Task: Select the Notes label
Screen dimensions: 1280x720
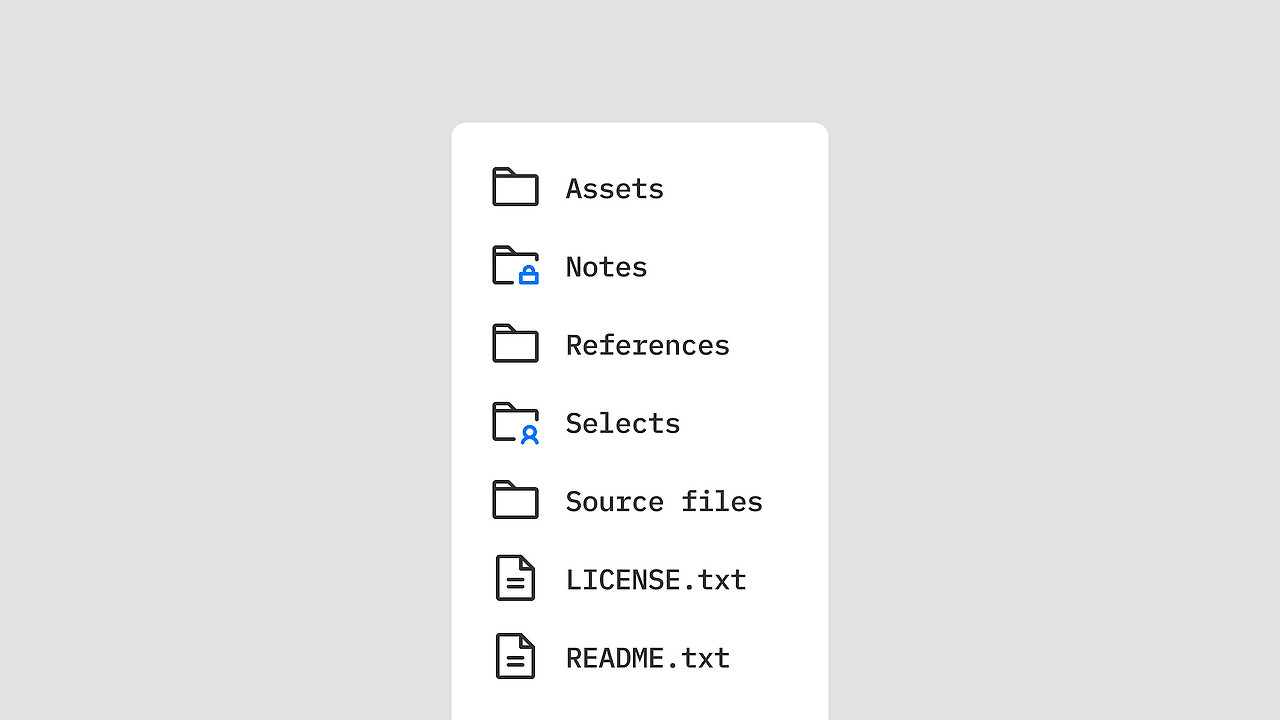Action: pyautogui.click(x=607, y=266)
